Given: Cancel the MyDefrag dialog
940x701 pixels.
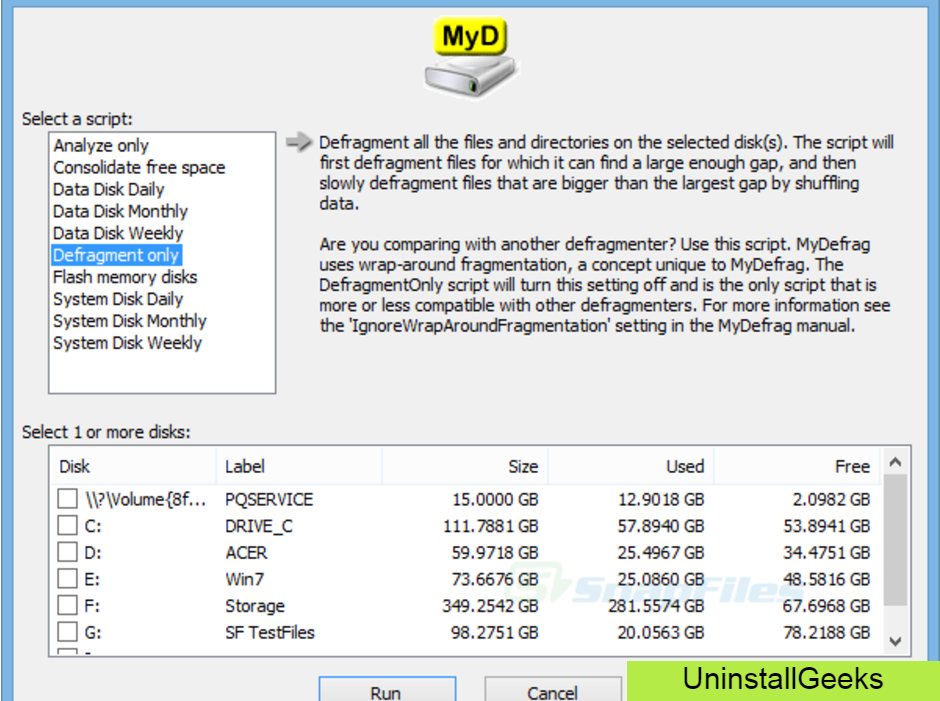Looking at the screenshot, I should click(x=552, y=690).
